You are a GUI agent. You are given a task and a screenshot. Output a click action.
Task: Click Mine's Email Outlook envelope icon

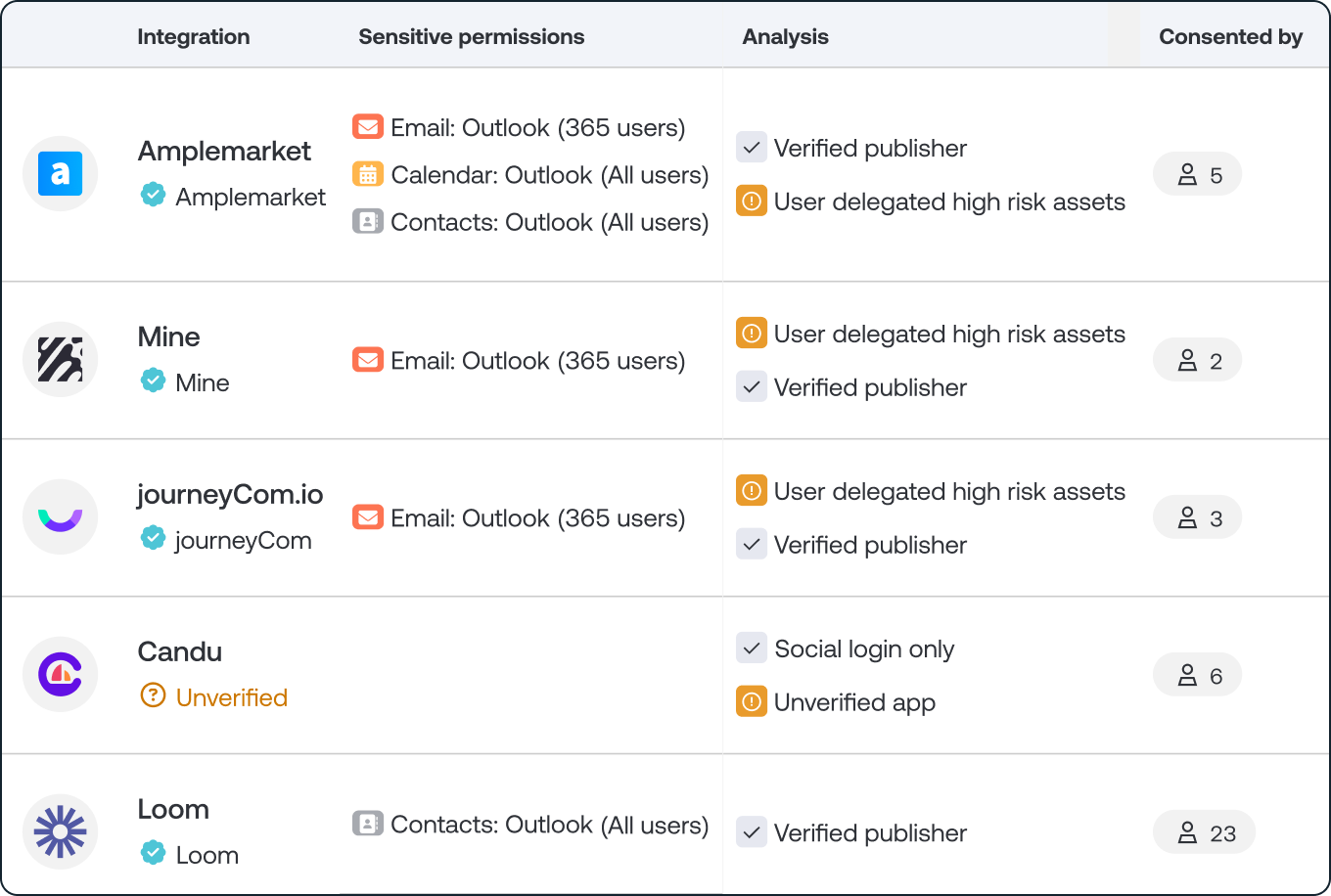(x=368, y=360)
